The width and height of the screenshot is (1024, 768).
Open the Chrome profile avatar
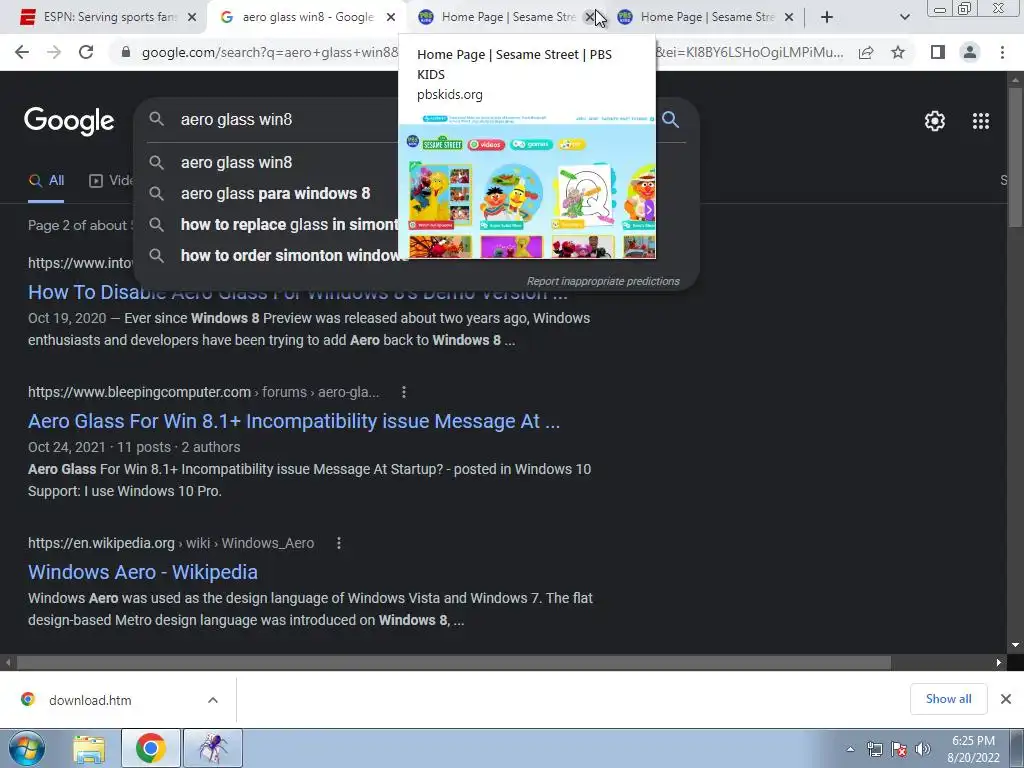pyautogui.click(x=970, y=52)
